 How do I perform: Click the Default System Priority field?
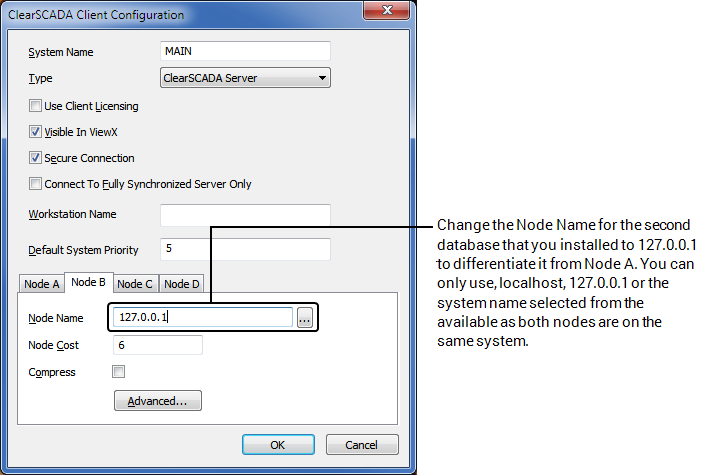tap(245, 249)
